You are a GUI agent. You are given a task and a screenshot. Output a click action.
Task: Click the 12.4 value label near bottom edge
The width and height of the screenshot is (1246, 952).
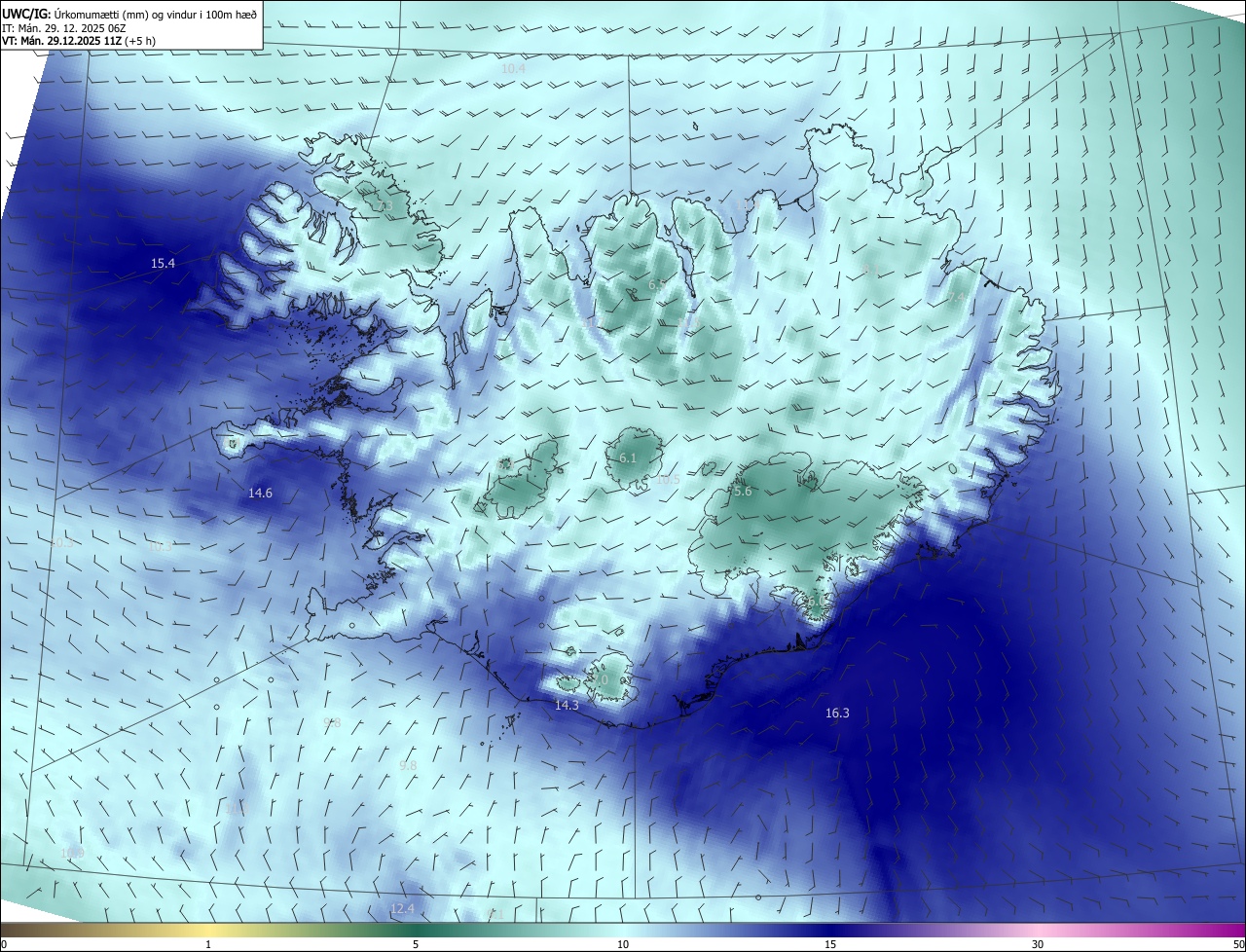pyautogui.click(x=402, y=909)
